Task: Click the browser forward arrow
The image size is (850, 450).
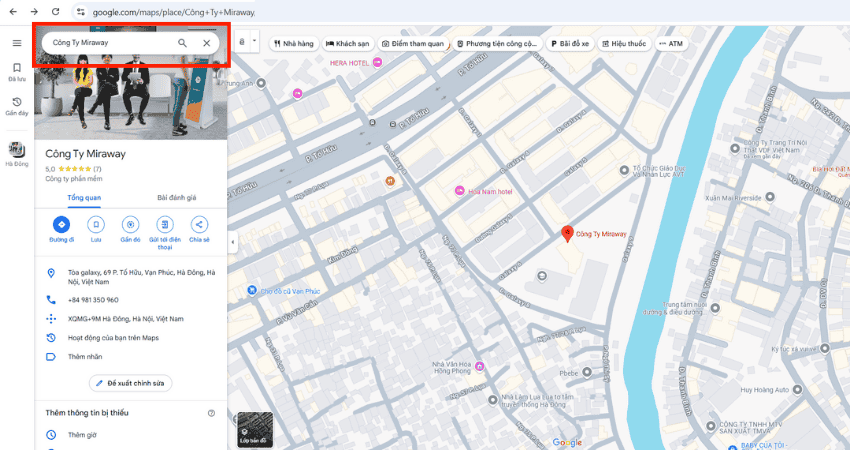Action: [34, 11]
